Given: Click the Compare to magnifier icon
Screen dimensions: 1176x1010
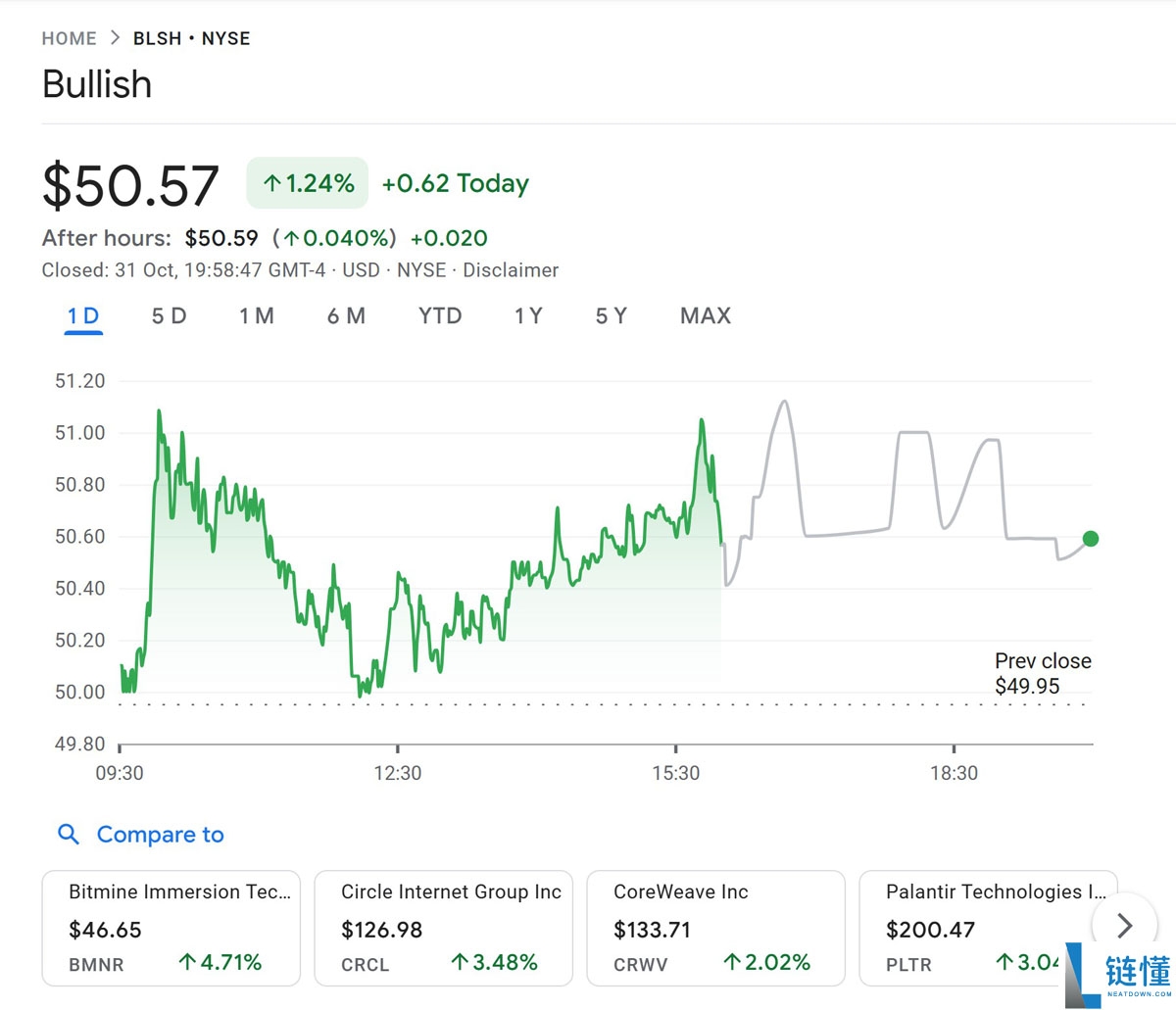Looking at the screenshot, I should (x=69, y=835).
